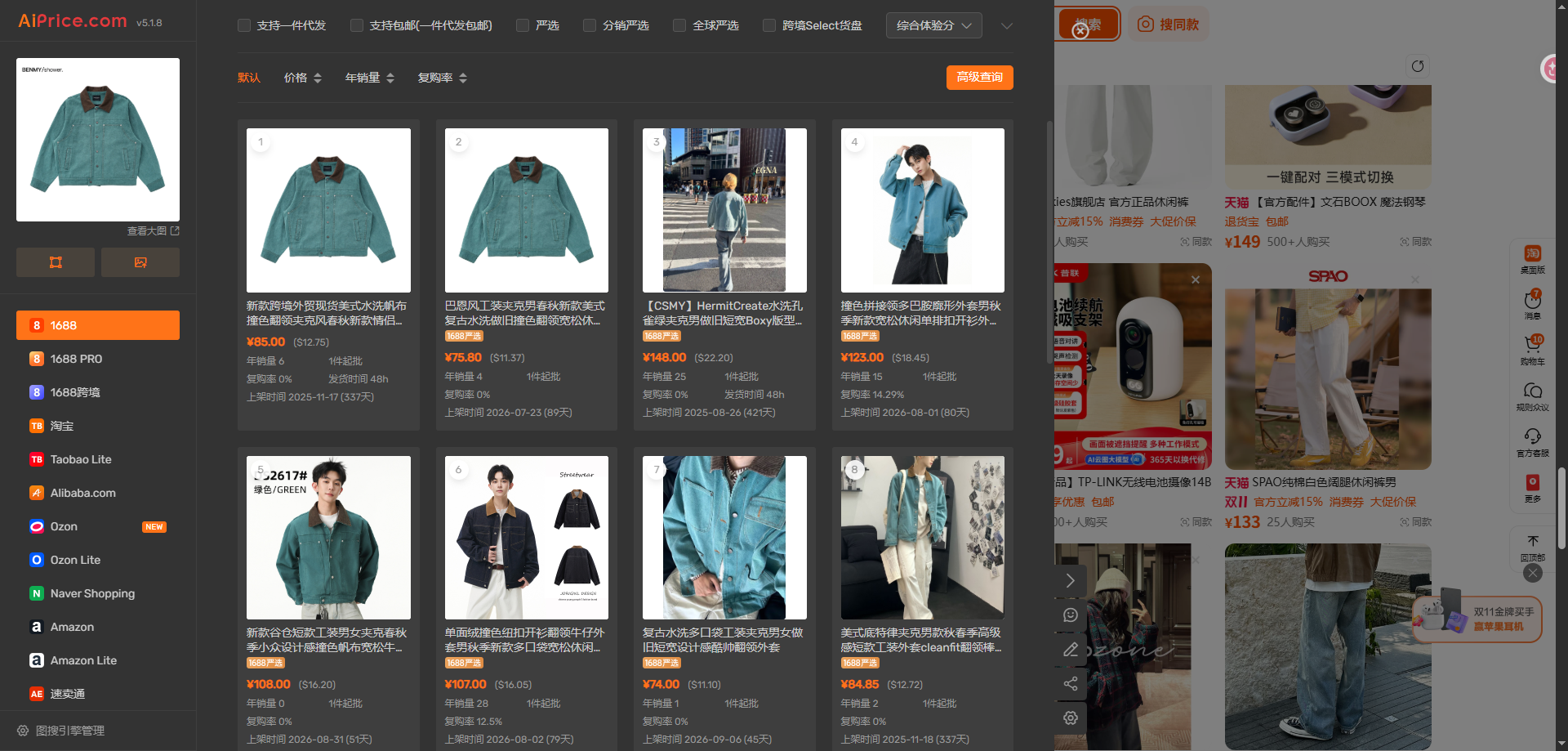Viewport: 1568px width, 751px height.
Task: Click the share icon in the floating toolbar
Action: (1071, 684)
